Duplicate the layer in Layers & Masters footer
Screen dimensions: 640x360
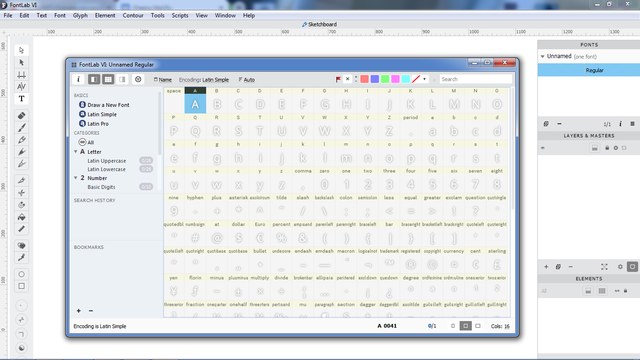(x=558, y=267)
